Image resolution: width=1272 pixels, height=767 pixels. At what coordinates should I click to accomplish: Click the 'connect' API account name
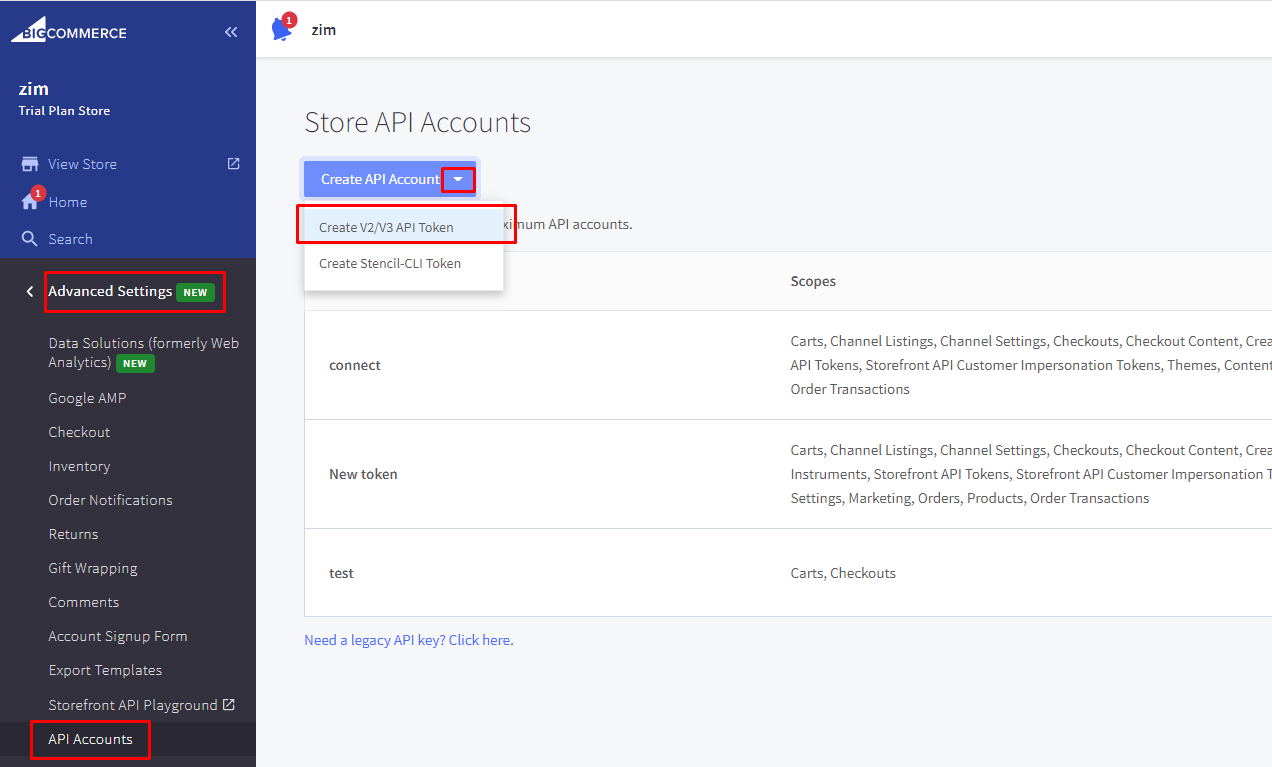coord(355,365)
